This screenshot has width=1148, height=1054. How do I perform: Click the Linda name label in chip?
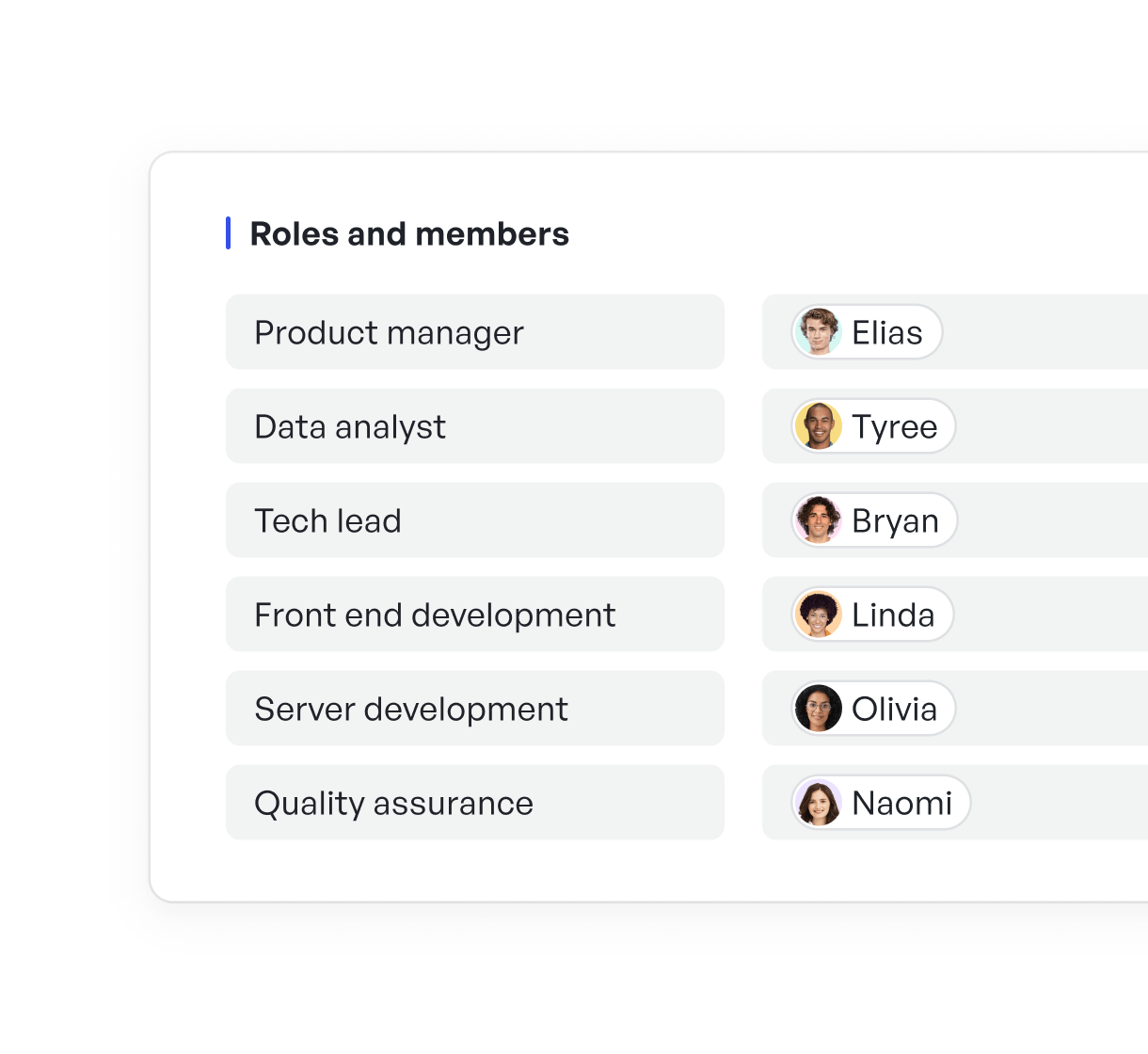point(893,615)
